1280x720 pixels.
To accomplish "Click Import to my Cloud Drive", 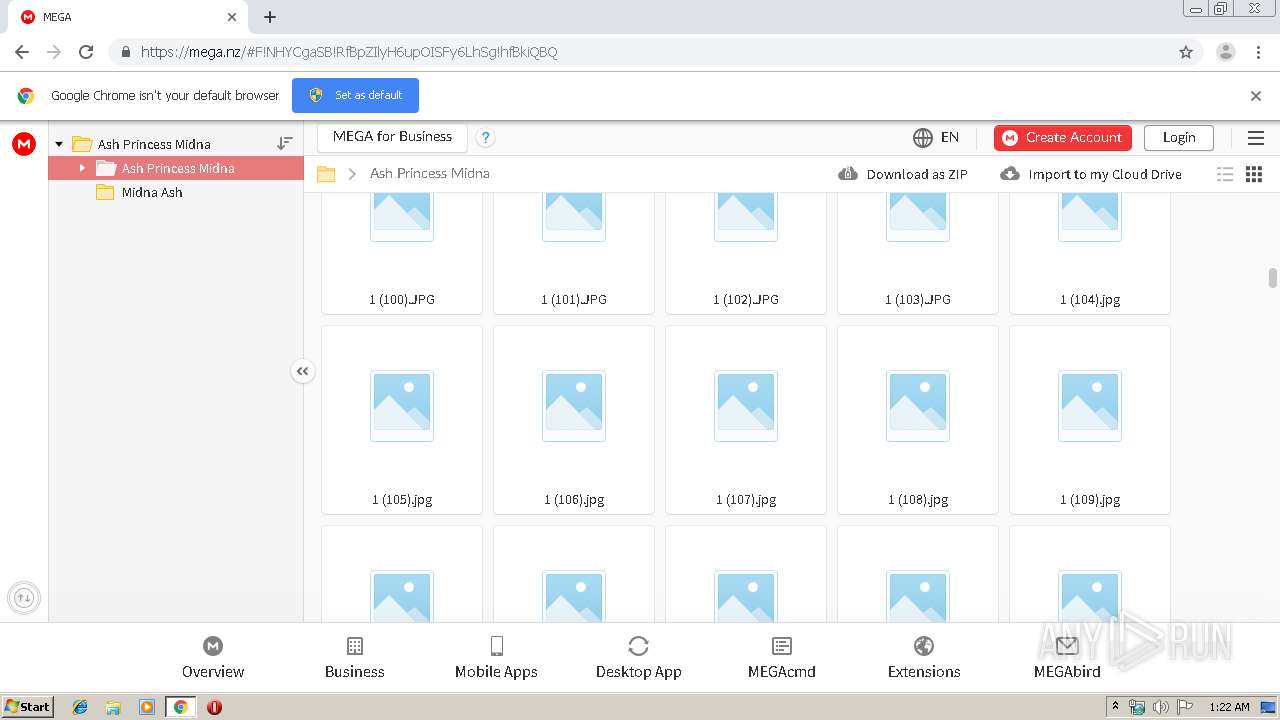I will (1091, 174).
